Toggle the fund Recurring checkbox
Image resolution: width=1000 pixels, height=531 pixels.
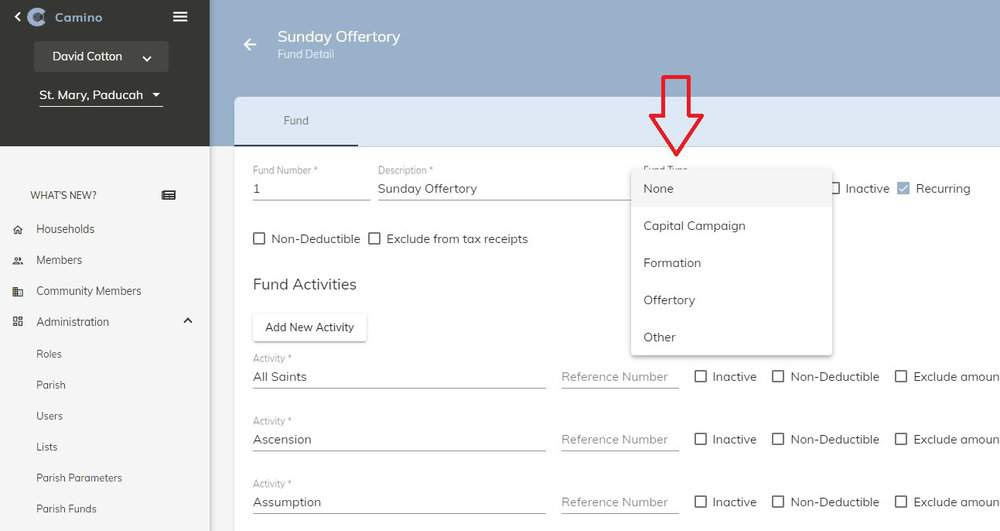903,188
